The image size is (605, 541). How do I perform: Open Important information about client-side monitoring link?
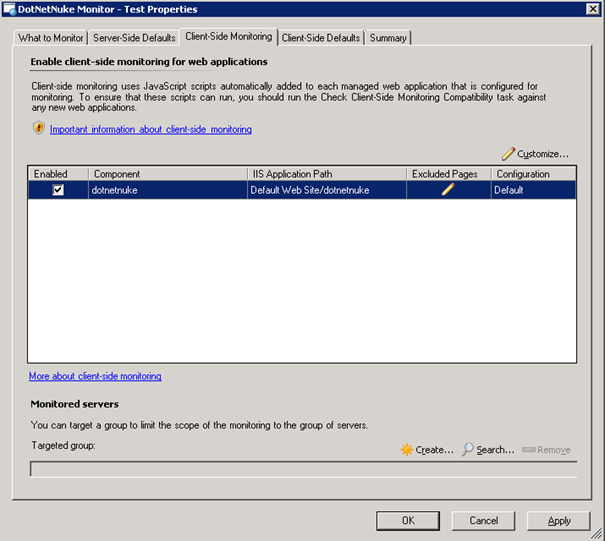151,130
